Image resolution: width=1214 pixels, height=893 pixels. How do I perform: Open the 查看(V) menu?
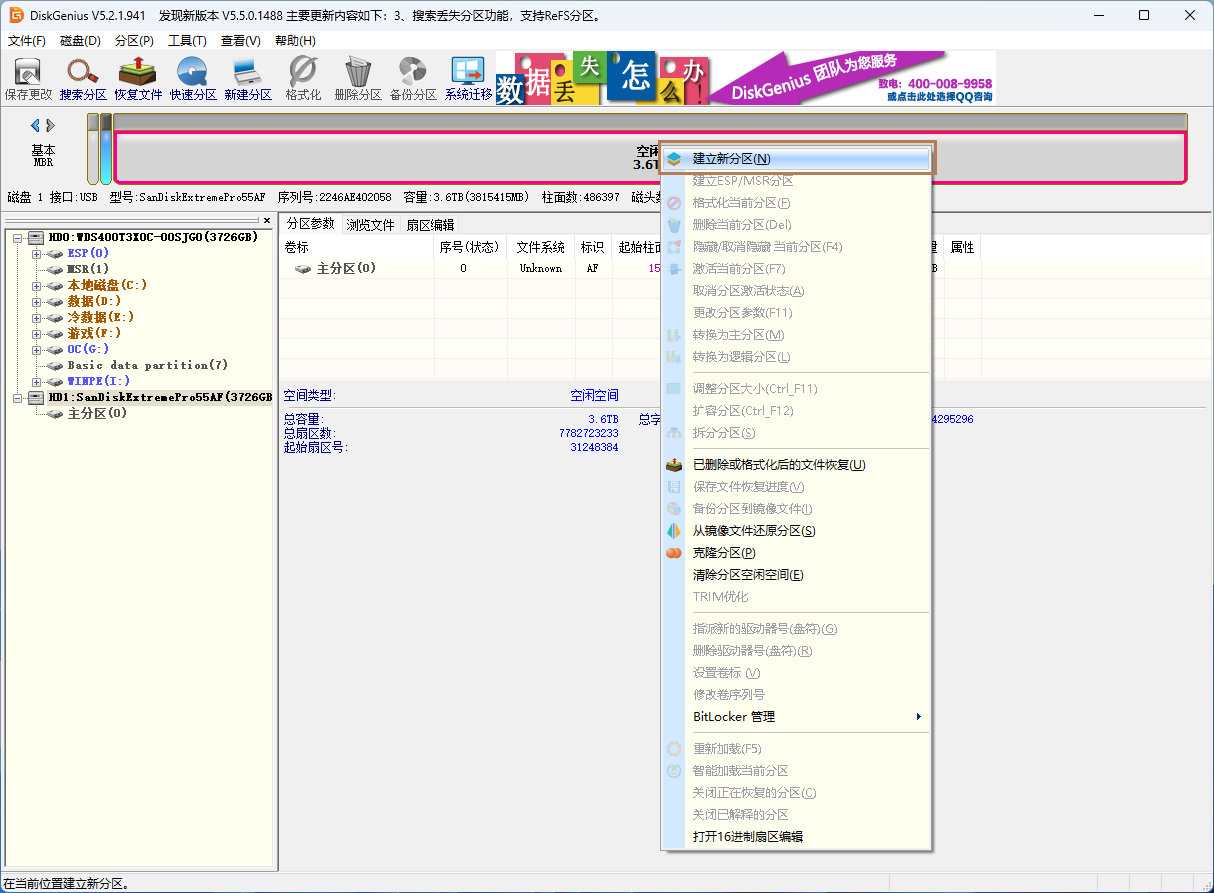(x=240, y=40)
